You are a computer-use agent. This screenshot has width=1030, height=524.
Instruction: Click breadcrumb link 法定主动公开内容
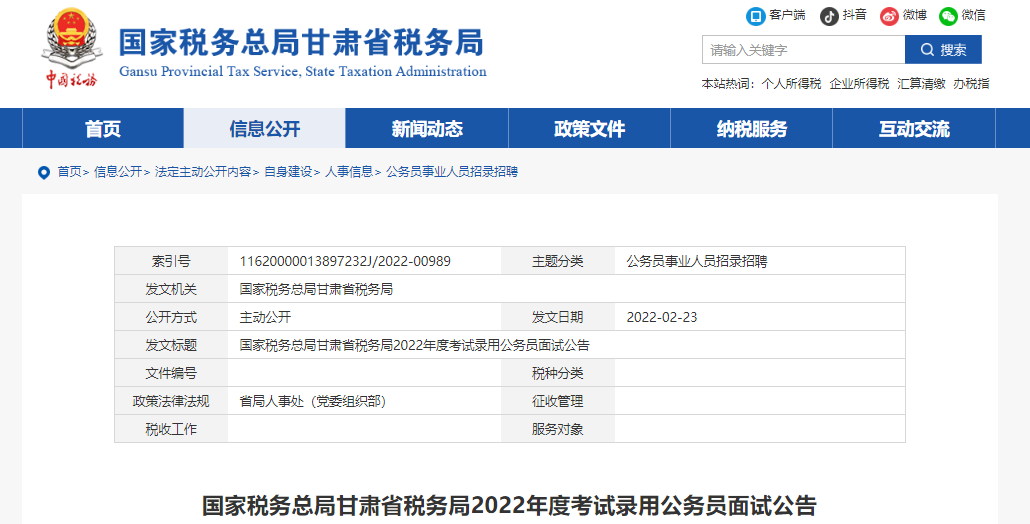(x=203, y=172)
